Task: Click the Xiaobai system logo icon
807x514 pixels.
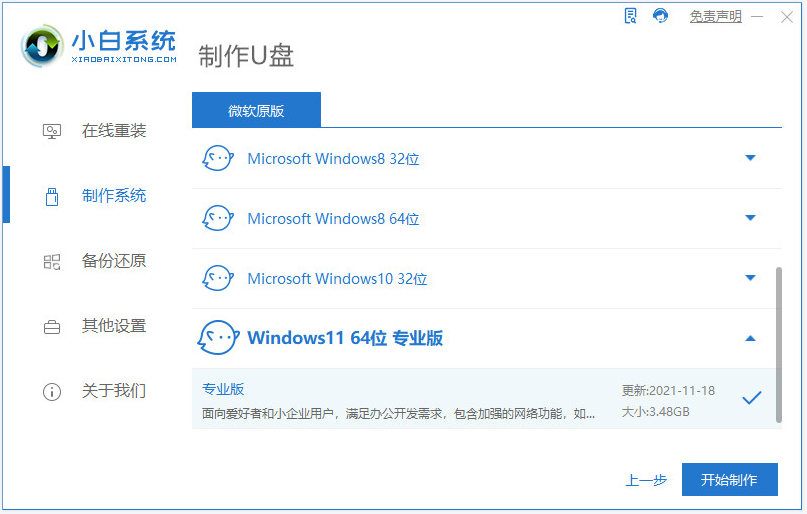Action: click(42, 46)
